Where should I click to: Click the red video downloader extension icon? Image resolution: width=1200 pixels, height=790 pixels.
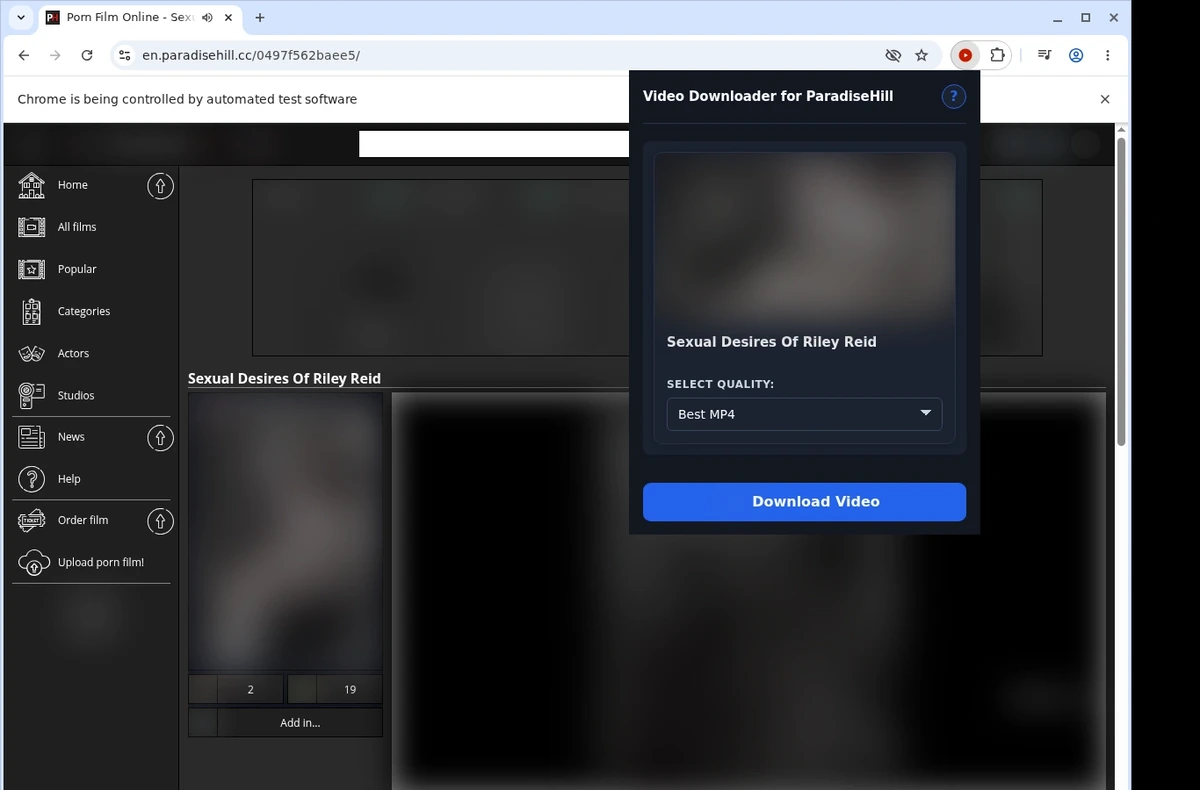pyautogui.click(x=965, y=56)
